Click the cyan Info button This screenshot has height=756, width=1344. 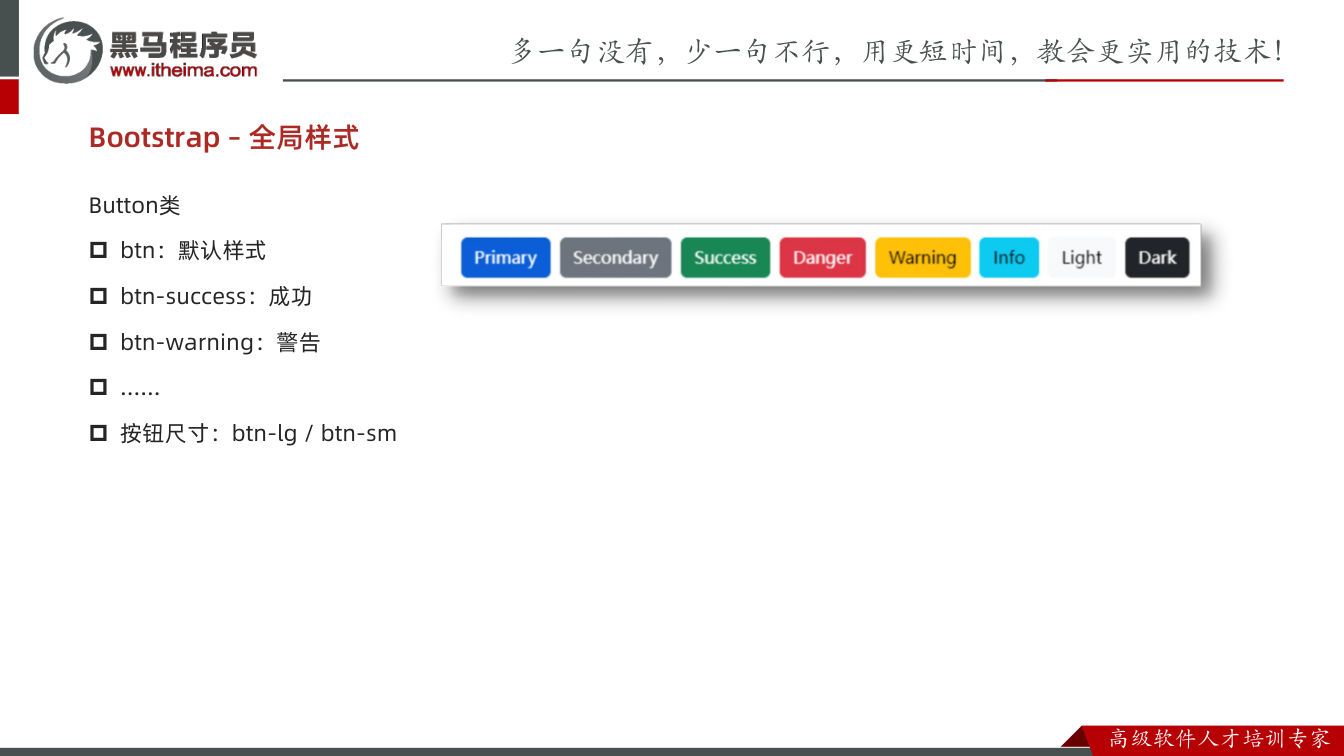coord(1009,257)
